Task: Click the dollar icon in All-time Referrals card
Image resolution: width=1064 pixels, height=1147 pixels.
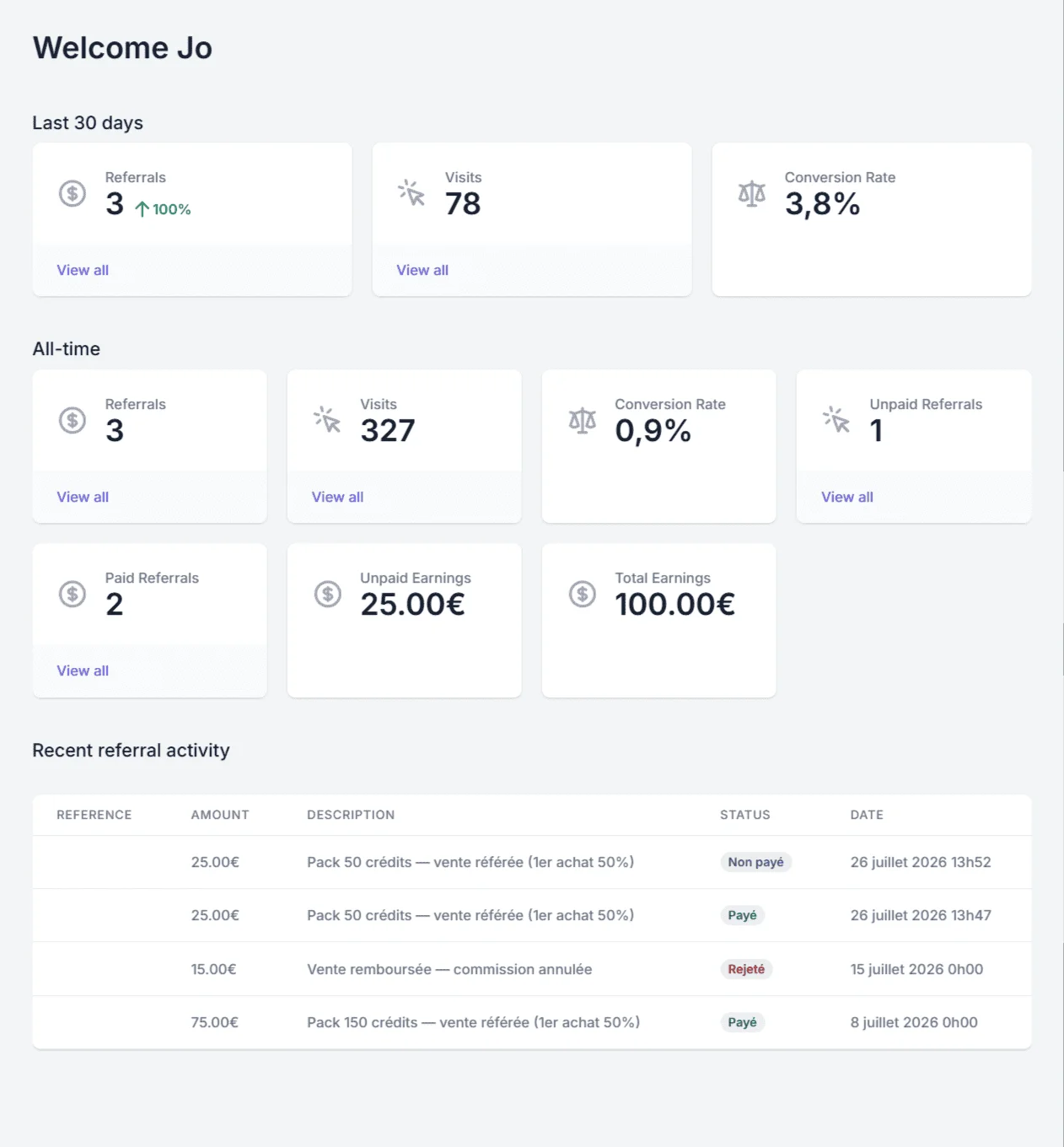Action: (73, 420)
